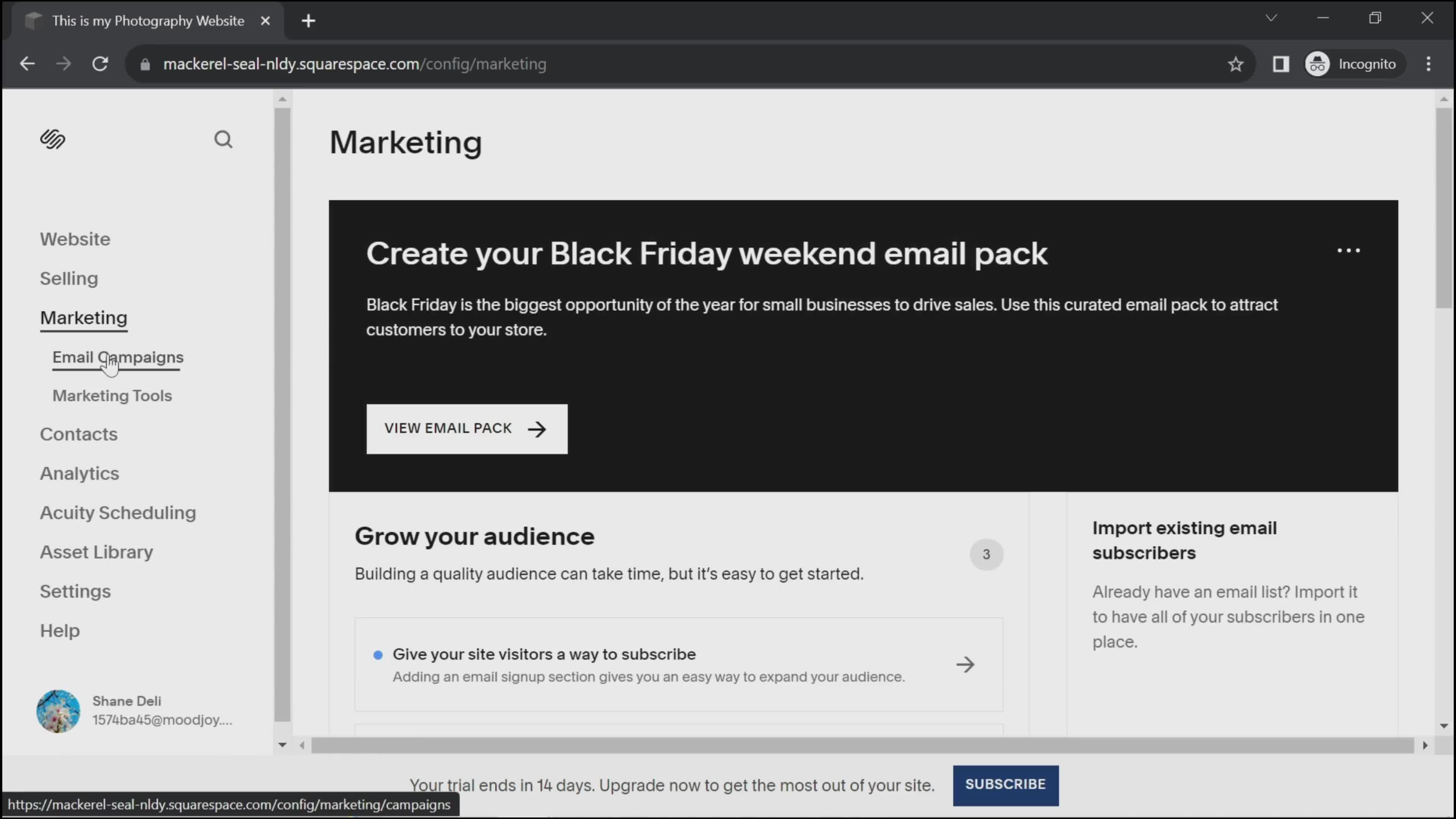Click the address bar URL
Image resolution: width=1456 pixels, height=819 pixels.
(x=355, y=64)
